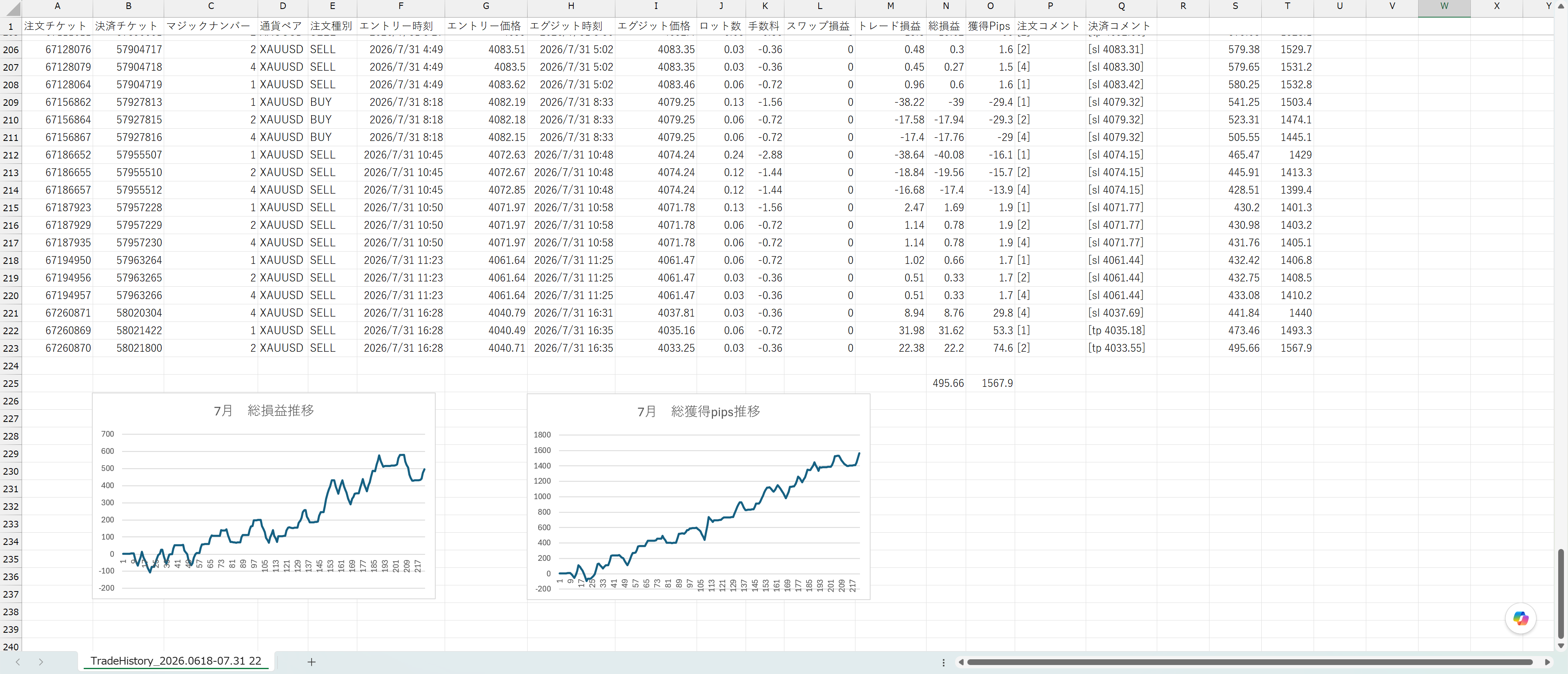Click the horizontal scrollbar thumb
Image resolution: width=1568 pixels, height=674 pixels.
pyautogui.click(x=1249, y=662)
